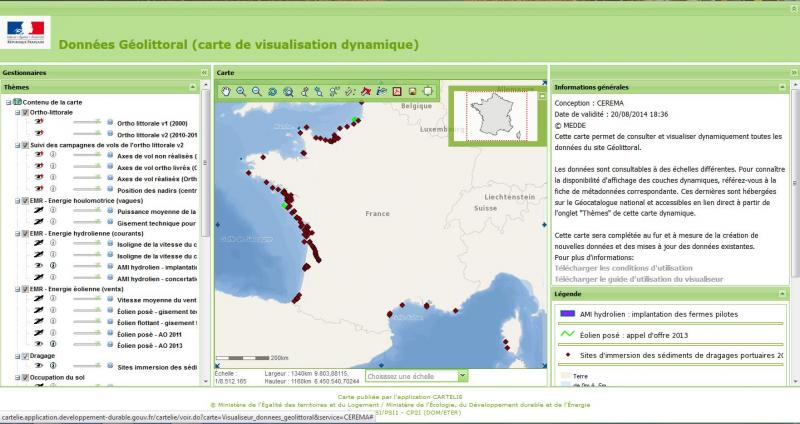Select the pan hand tool

coord(226,91)
